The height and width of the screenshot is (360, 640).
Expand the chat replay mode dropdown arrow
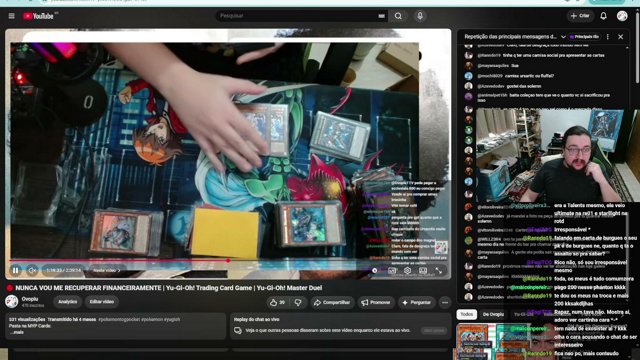tap(563, 37)
